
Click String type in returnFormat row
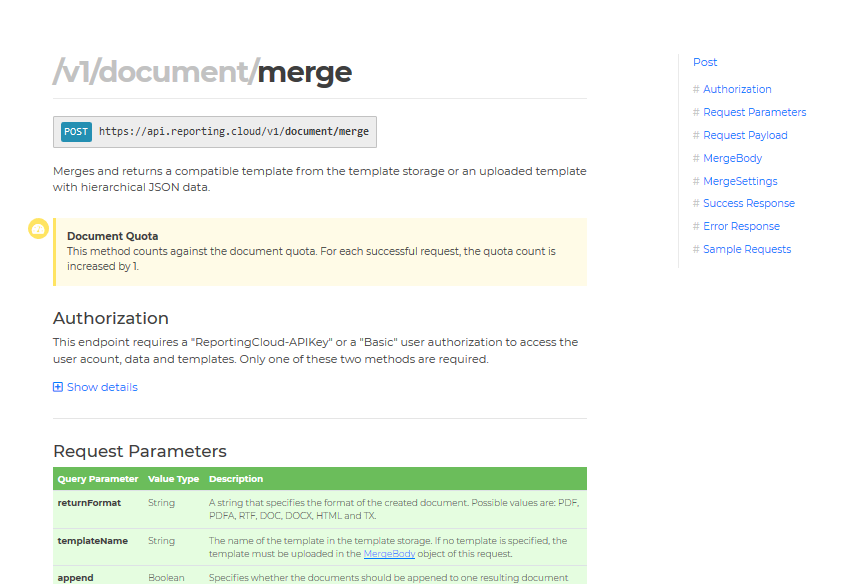pyautogui.click(x=161, y=503)
